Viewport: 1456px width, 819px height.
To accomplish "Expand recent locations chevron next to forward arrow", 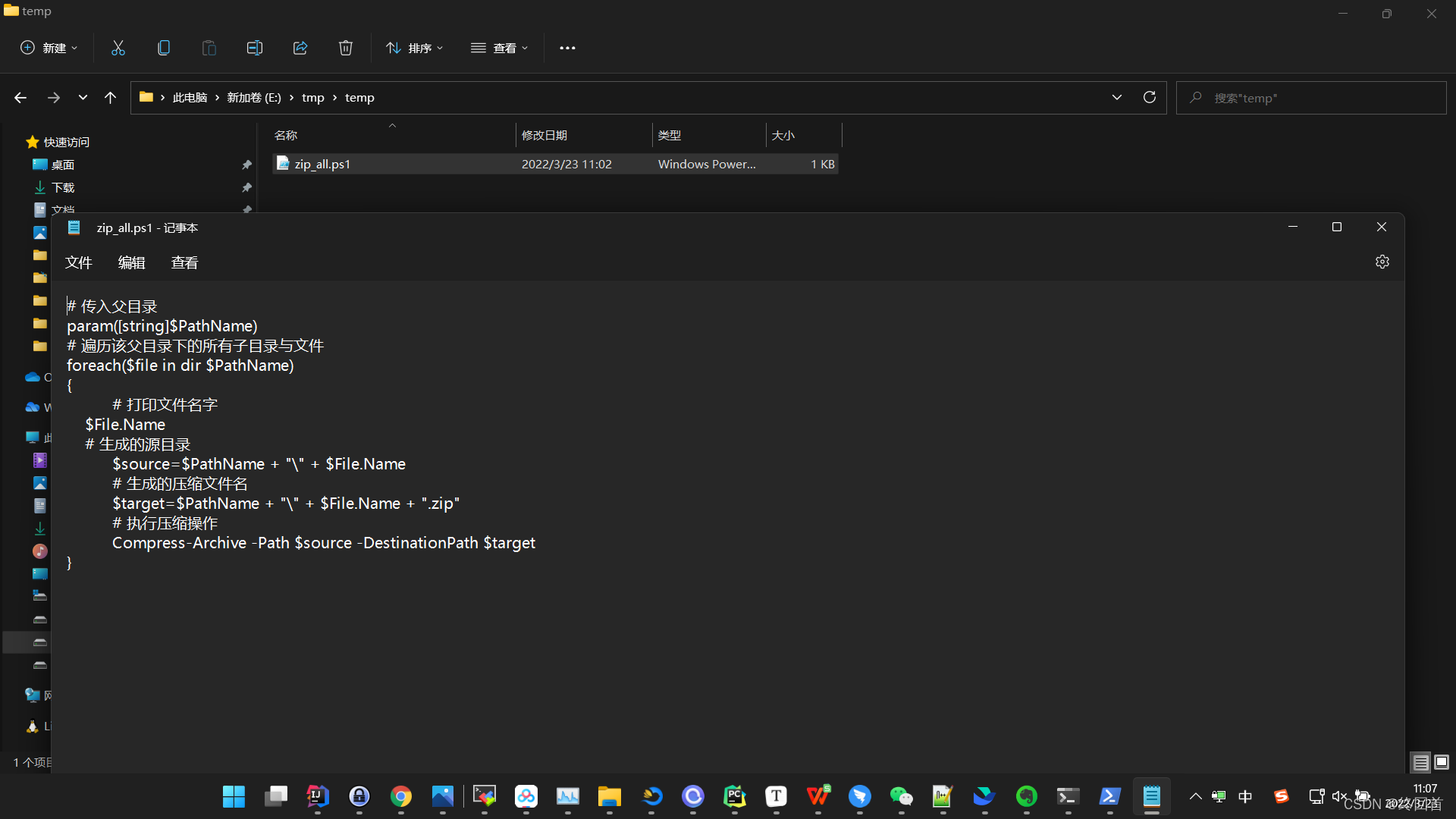I will (83, 98).
